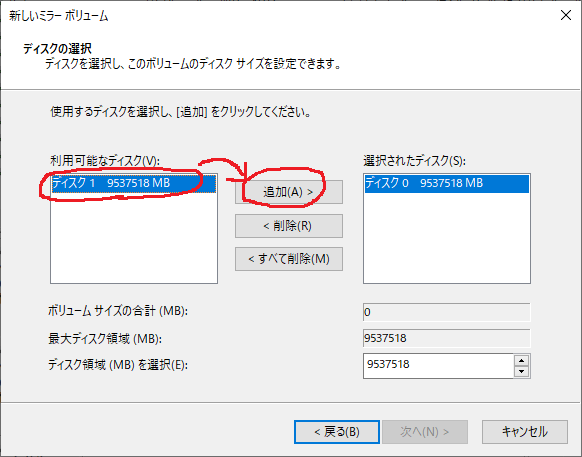Select ディスク 0 in selected disks list

(x=447, y=183)
